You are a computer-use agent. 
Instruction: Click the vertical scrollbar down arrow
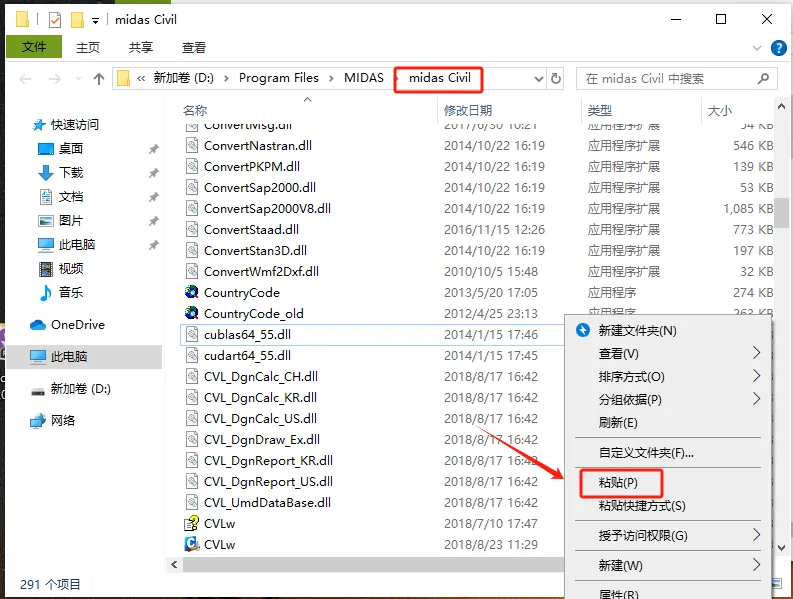pos(781,548)
